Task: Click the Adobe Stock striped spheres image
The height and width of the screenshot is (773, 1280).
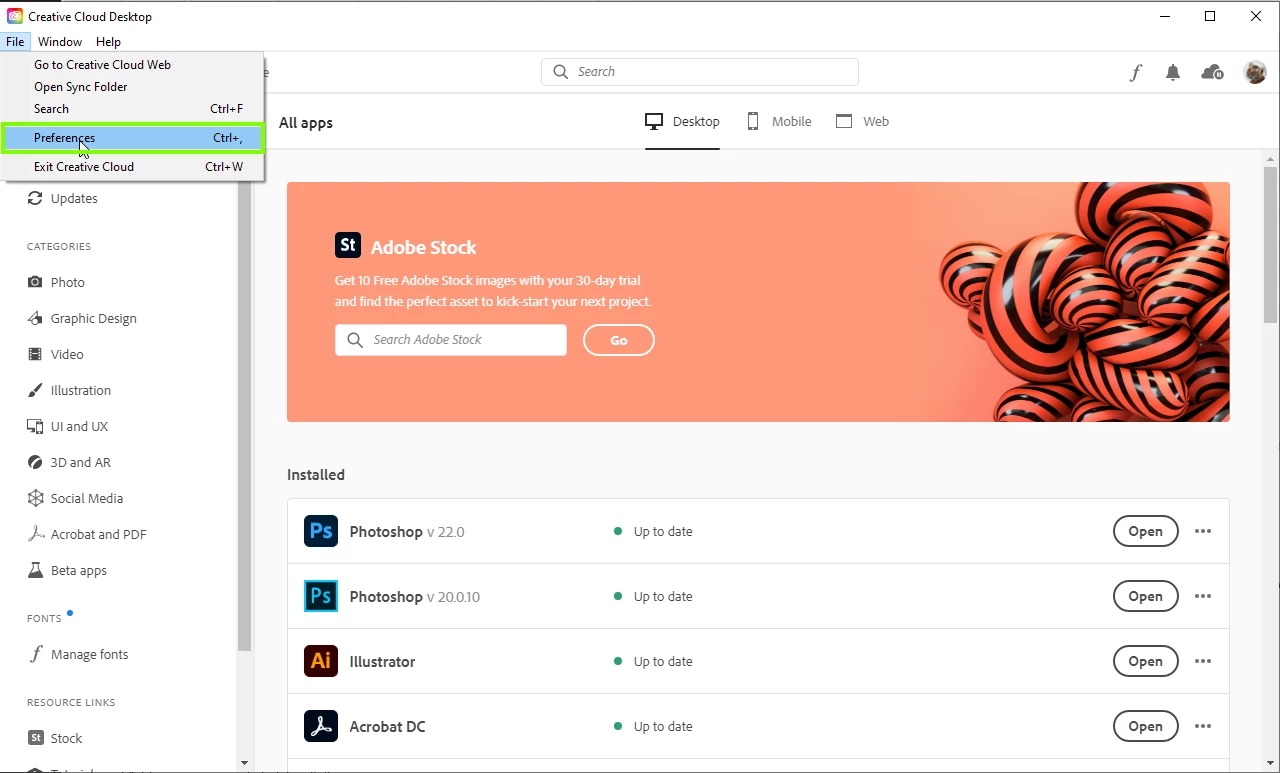Action: tap(1082, 302)
